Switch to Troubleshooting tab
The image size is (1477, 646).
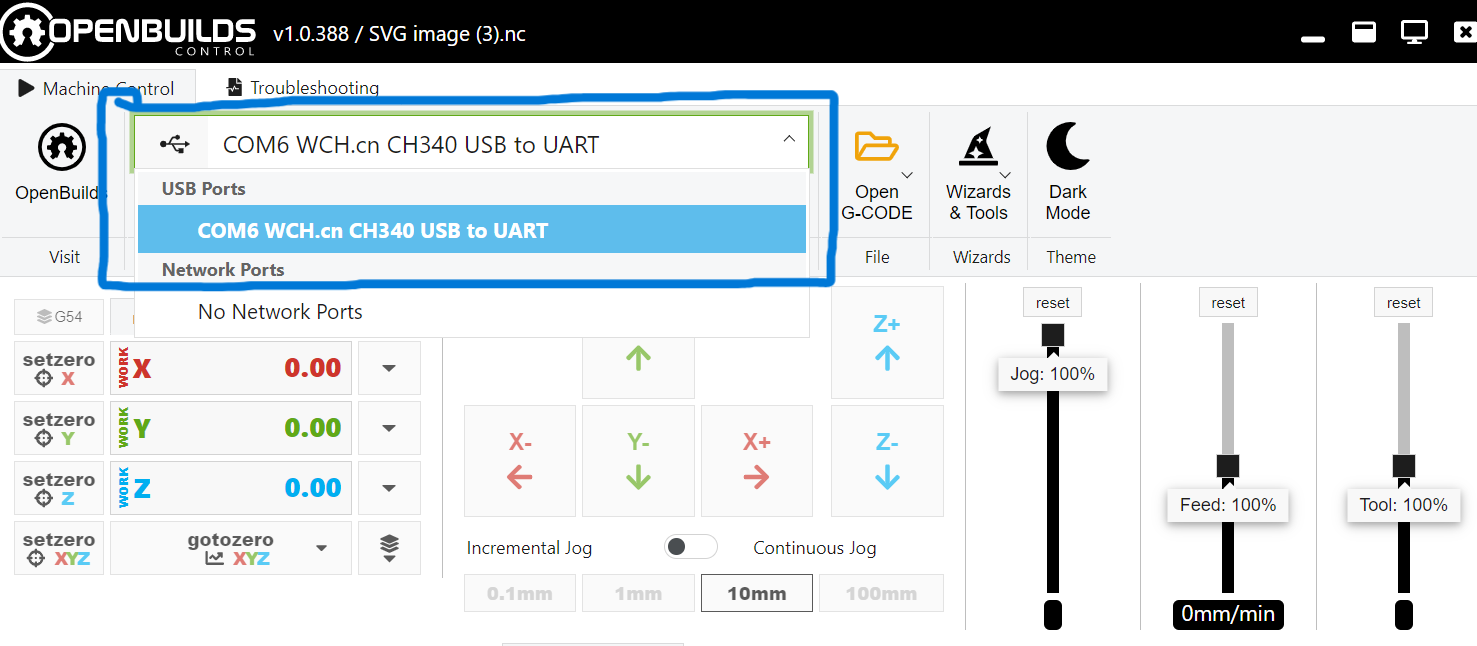(x=303, y=88)
